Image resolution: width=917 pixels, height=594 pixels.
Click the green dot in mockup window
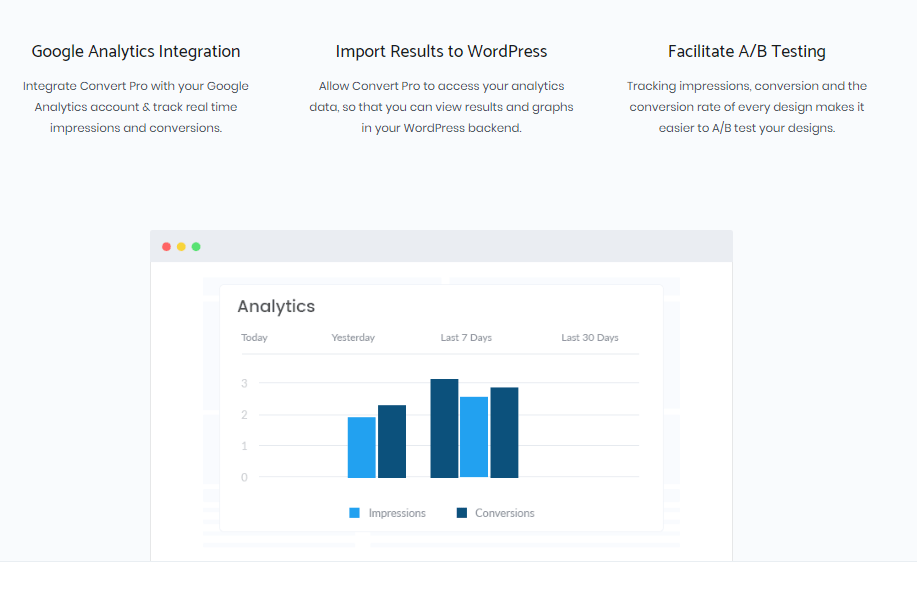[x=196, y=247]
